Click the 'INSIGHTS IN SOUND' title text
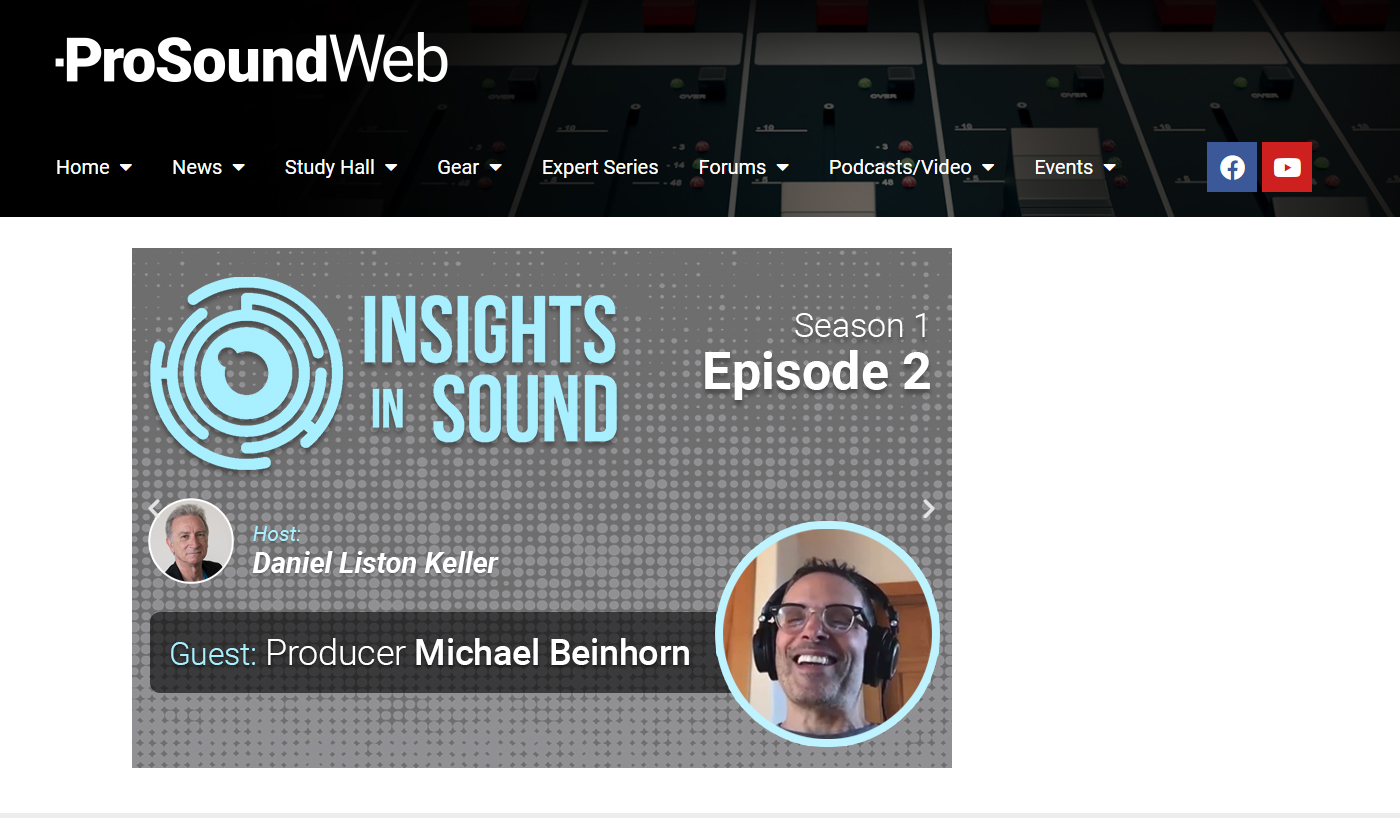 (490, 370)
